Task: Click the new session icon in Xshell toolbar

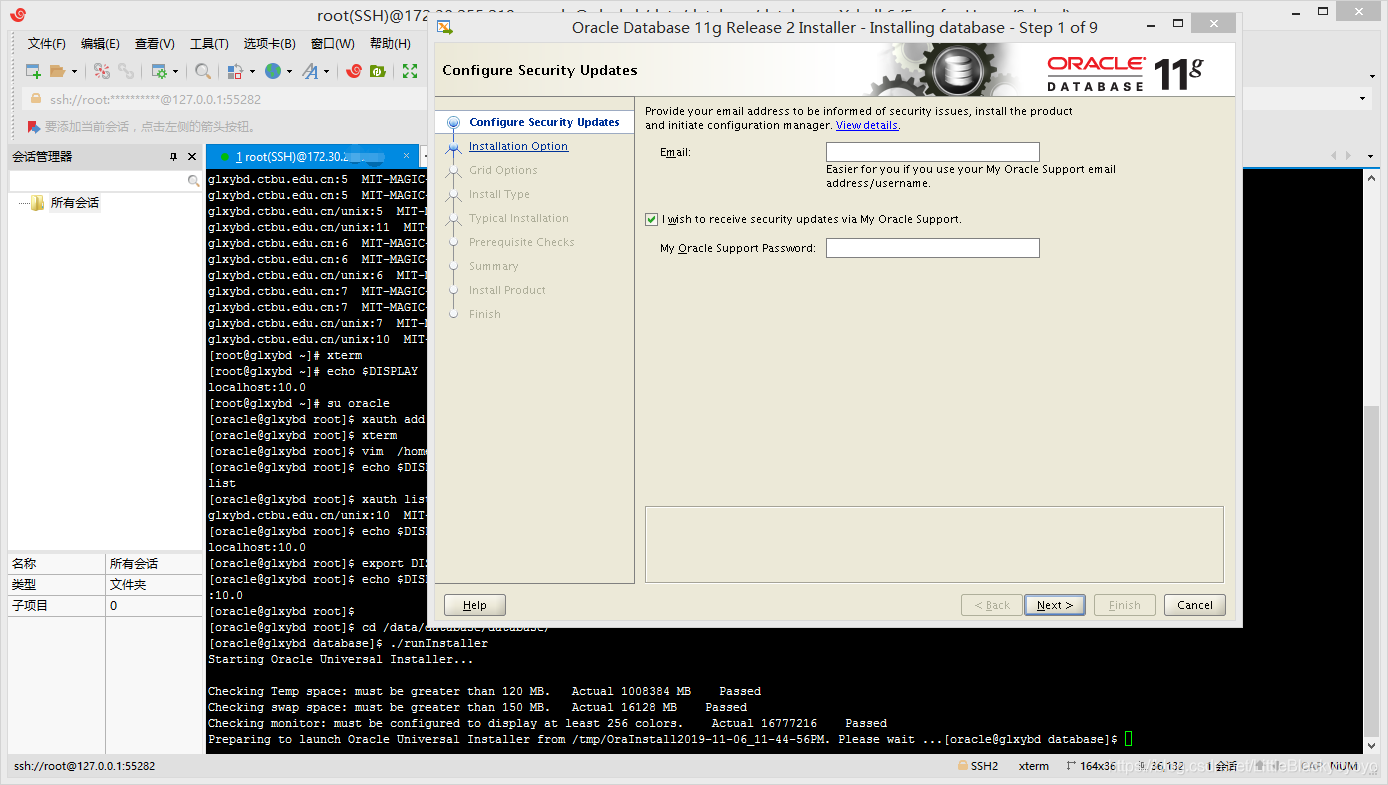Action: click(33, 71)
